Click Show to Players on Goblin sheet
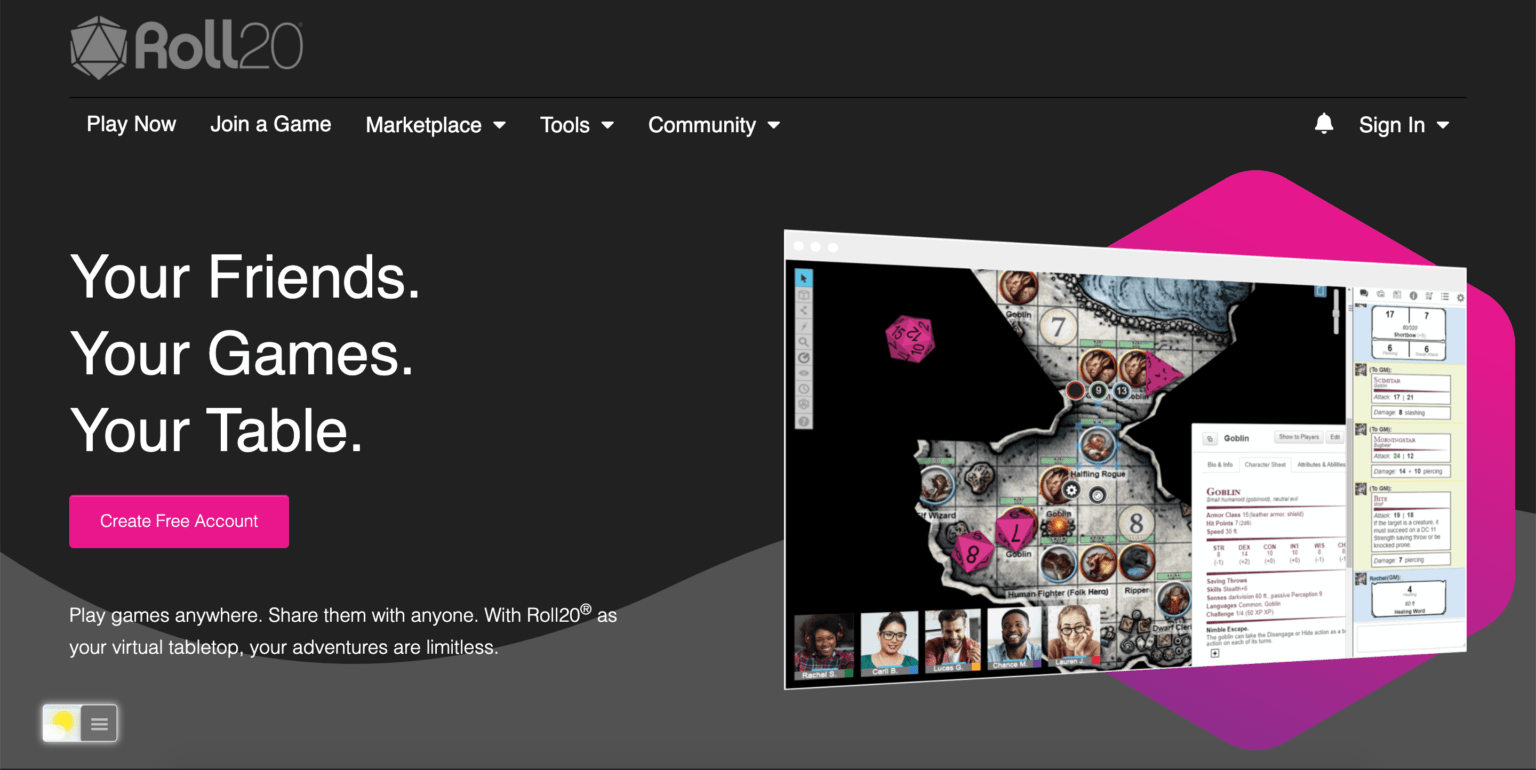 point(1298,437)
